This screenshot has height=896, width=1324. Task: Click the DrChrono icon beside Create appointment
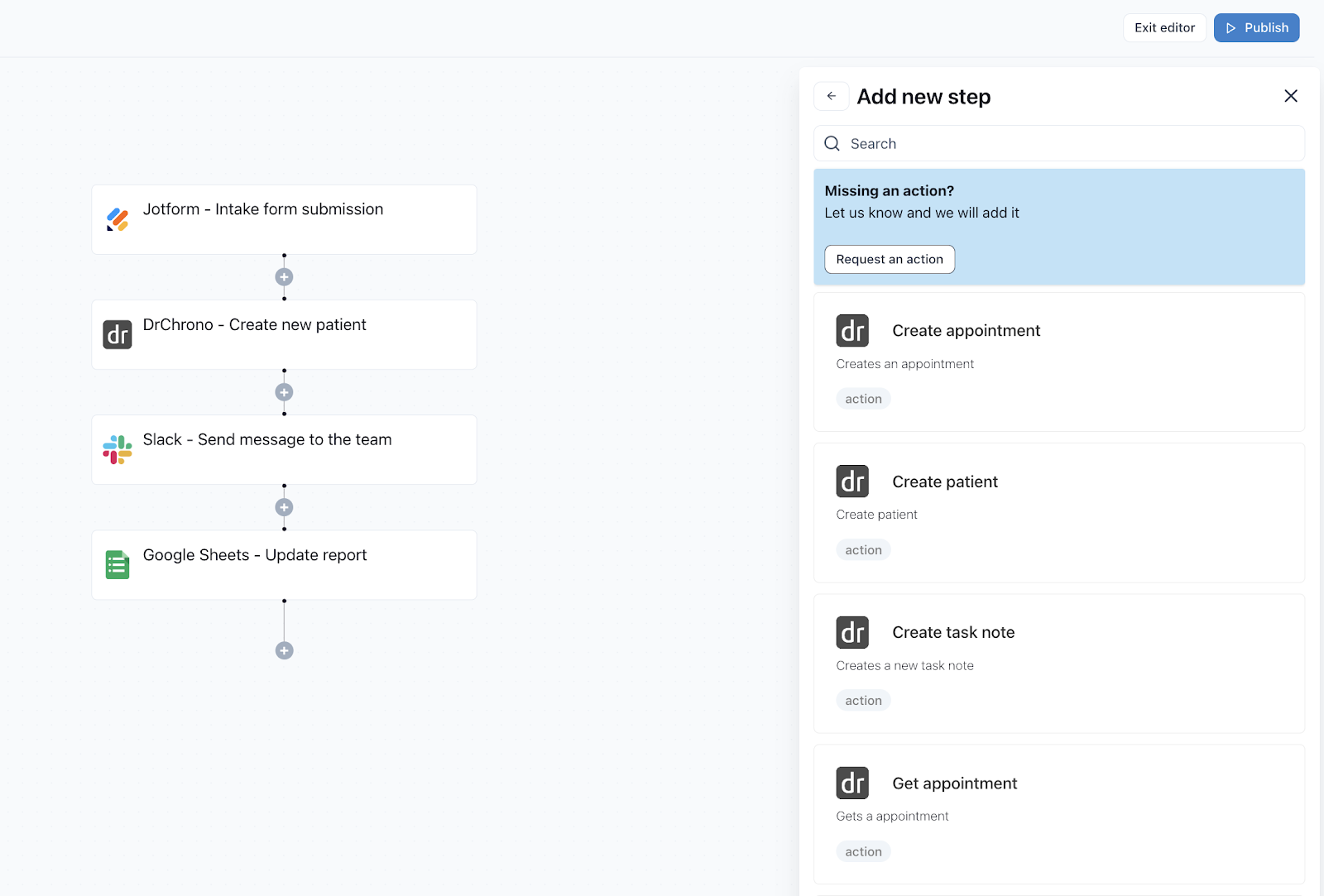click(852, 330)
